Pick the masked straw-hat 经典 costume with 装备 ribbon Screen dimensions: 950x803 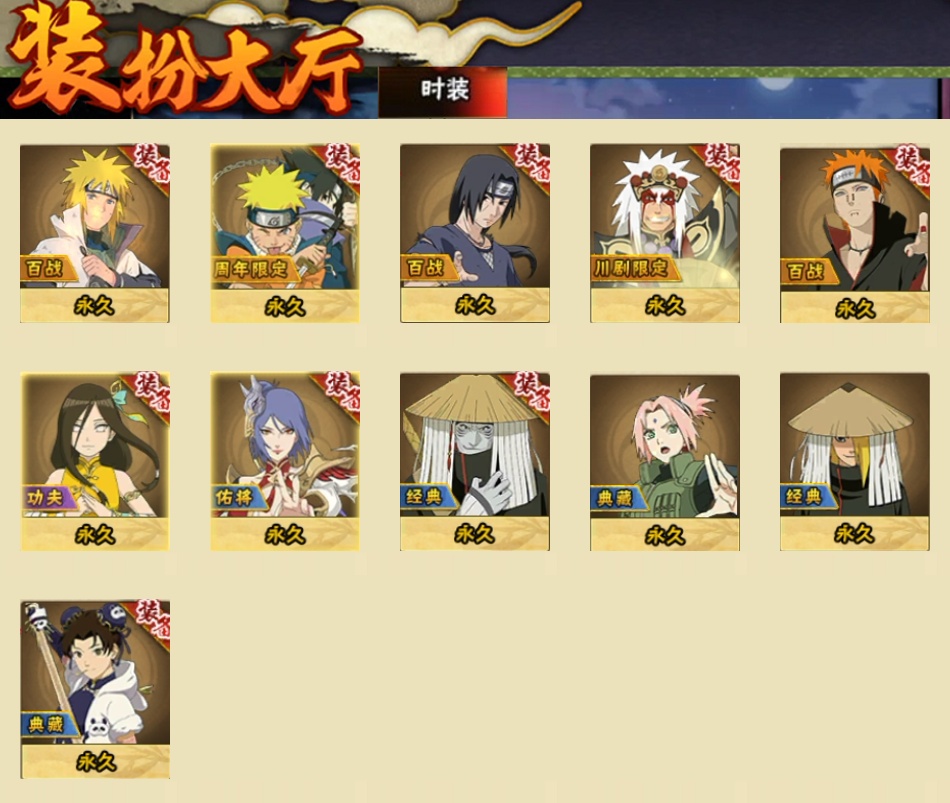tap(475, 462)
